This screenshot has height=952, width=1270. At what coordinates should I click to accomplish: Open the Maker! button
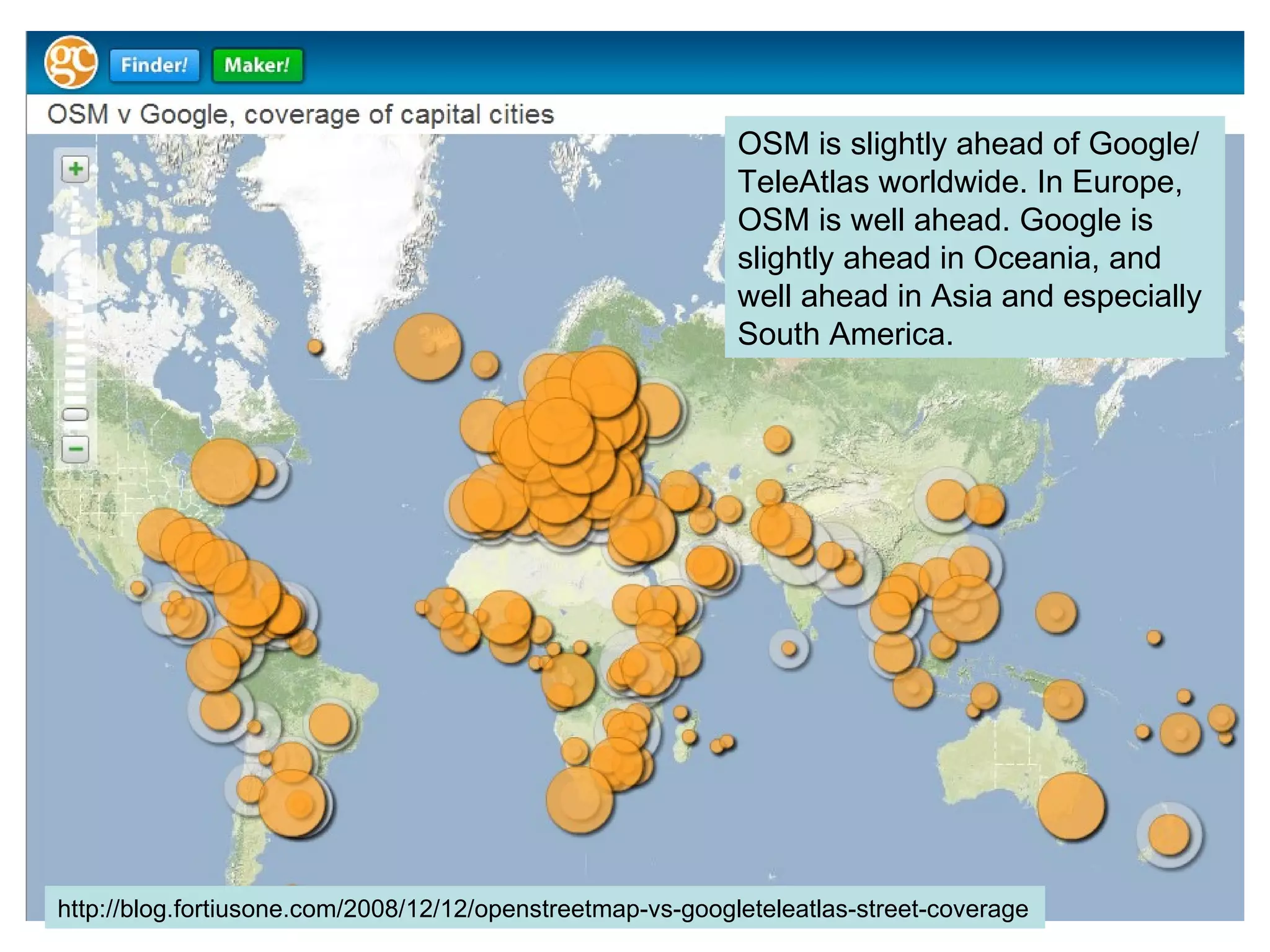(257, 65)
